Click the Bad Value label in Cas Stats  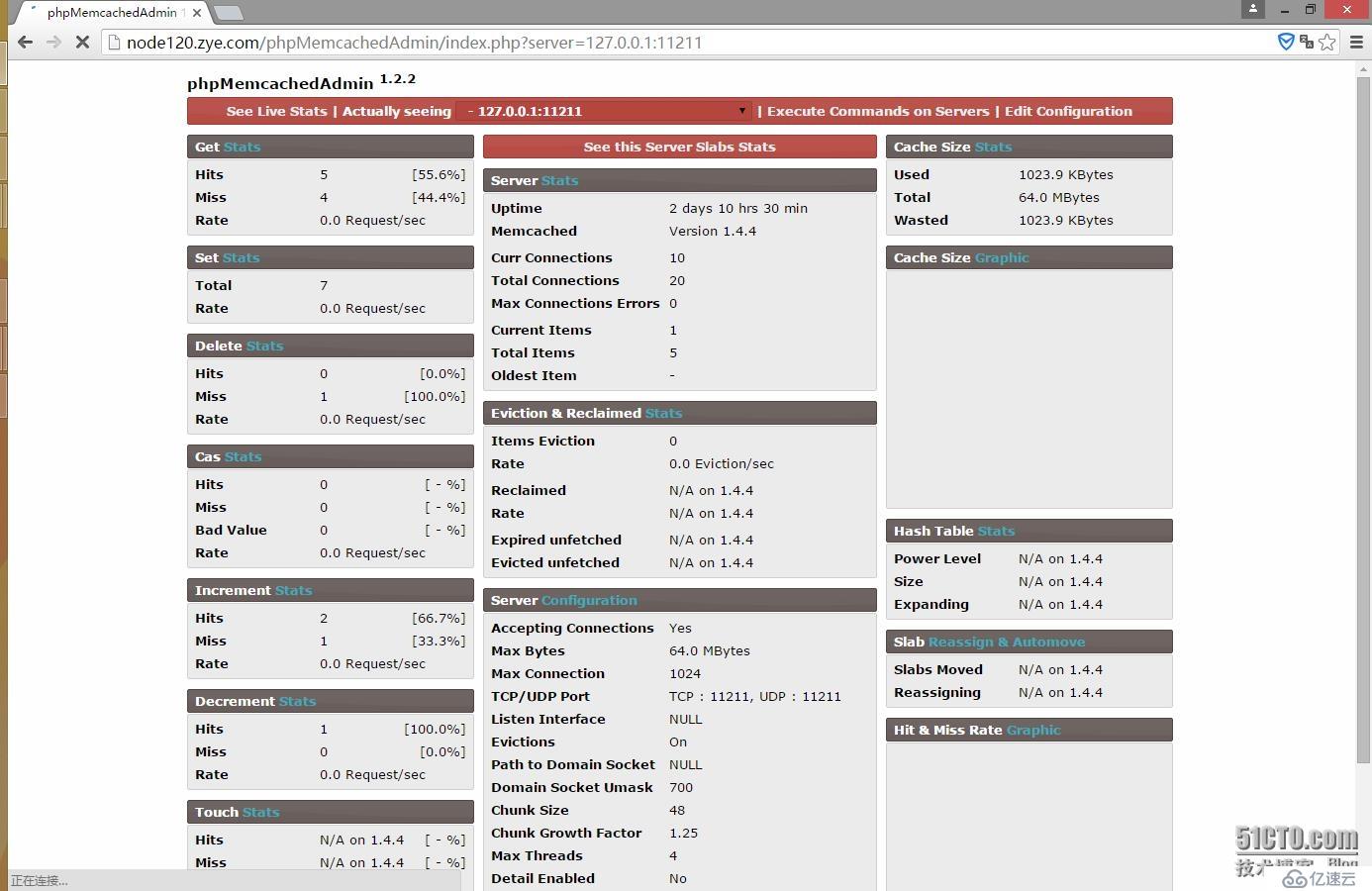coord(231,530)
